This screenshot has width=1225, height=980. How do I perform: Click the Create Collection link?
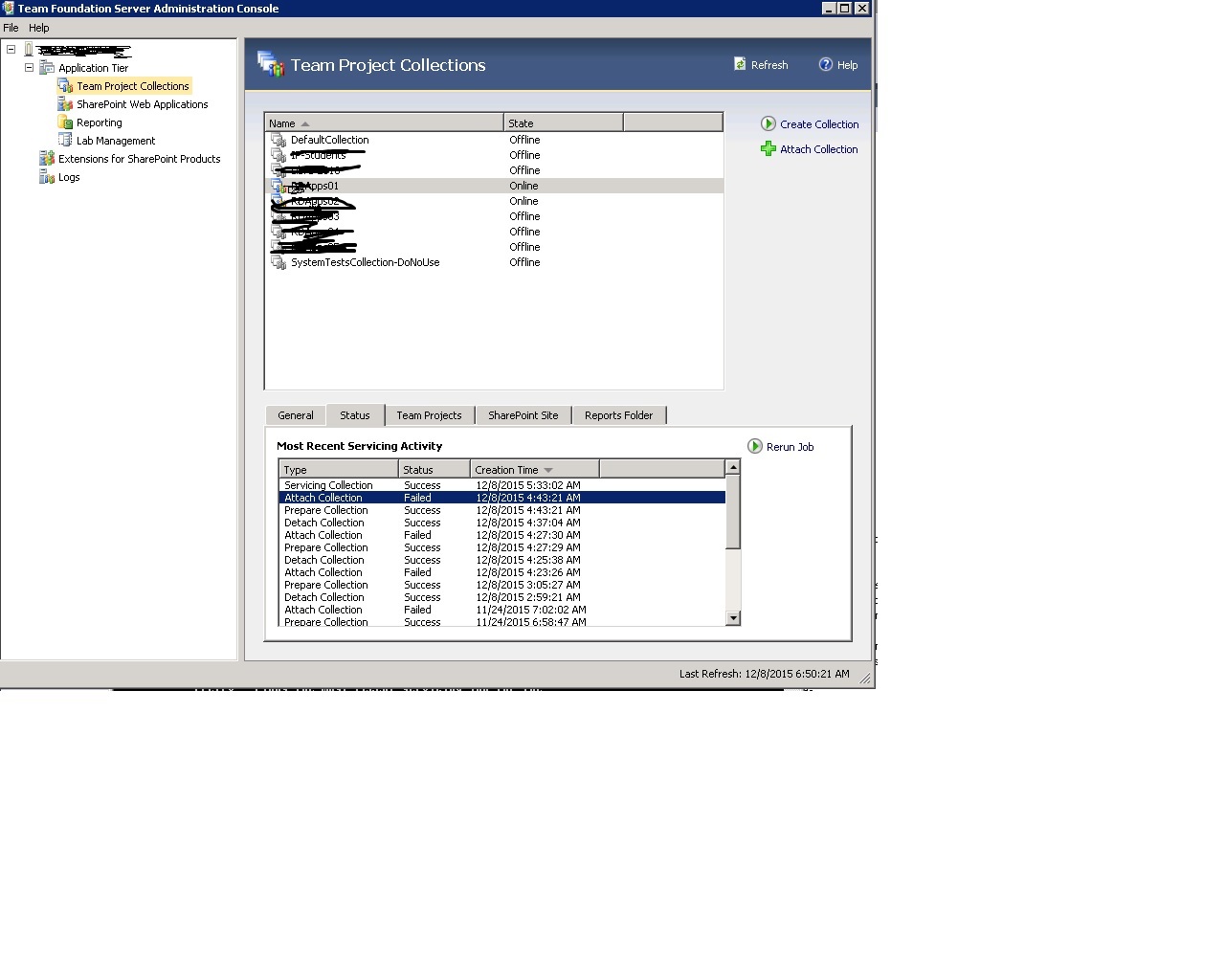(819, 124)
